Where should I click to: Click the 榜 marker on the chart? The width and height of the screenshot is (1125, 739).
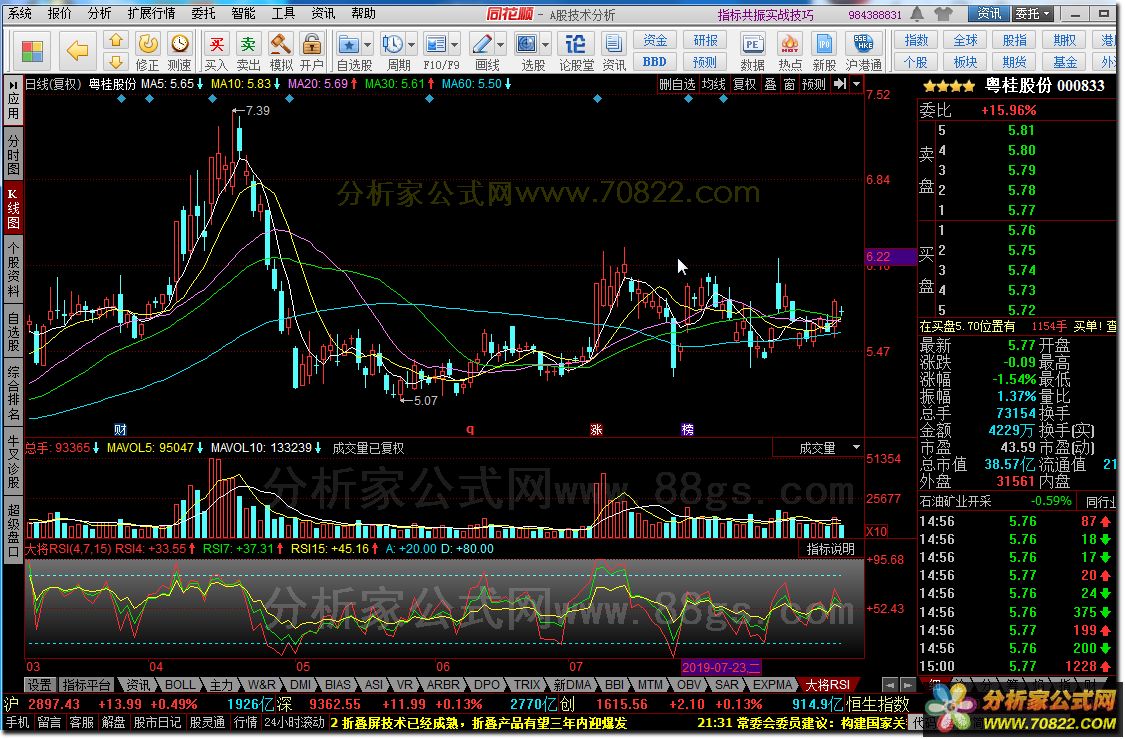tap(687, 429)
